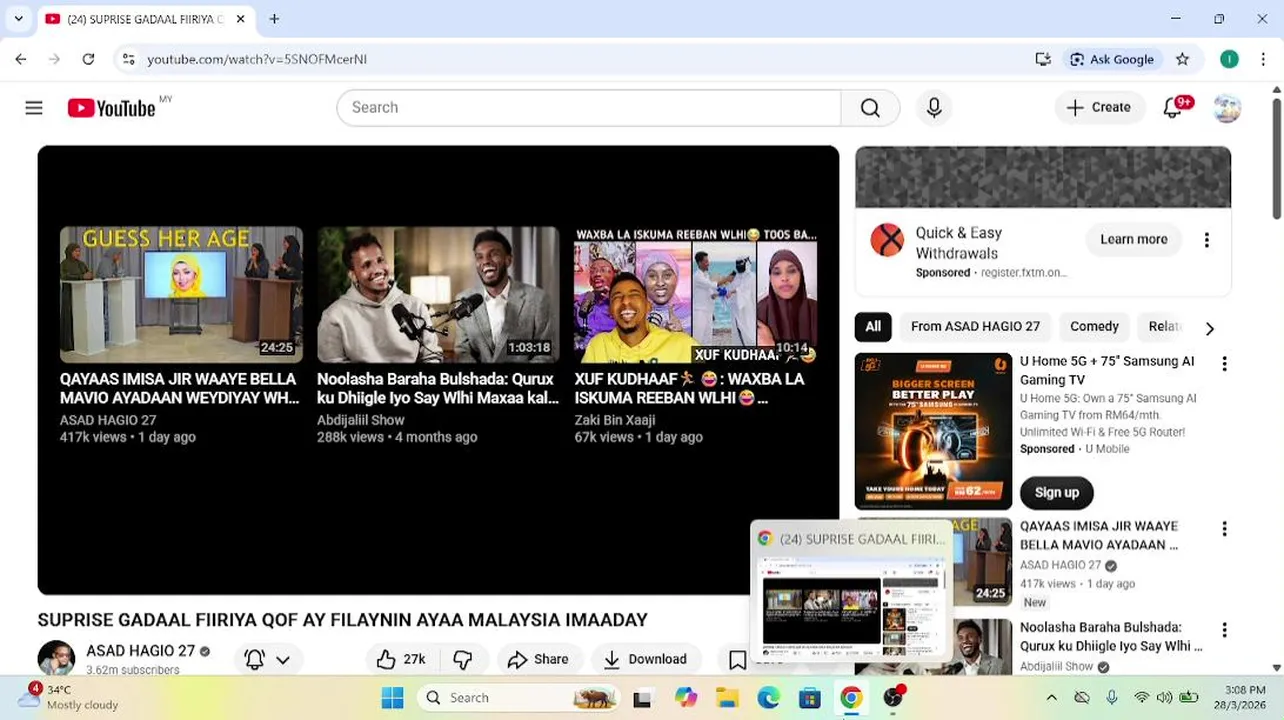Open the Chrome profile icon
1284x720 pixels.
point(1229,59)
